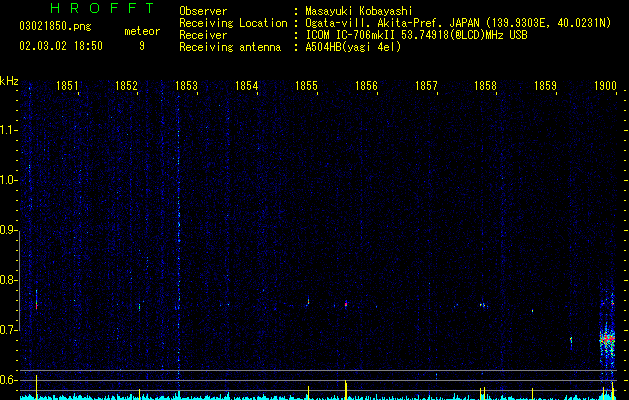Click the 'Receiving antenna' label
Viewport: 629px width, 400px height.
[x=230, y=47]
